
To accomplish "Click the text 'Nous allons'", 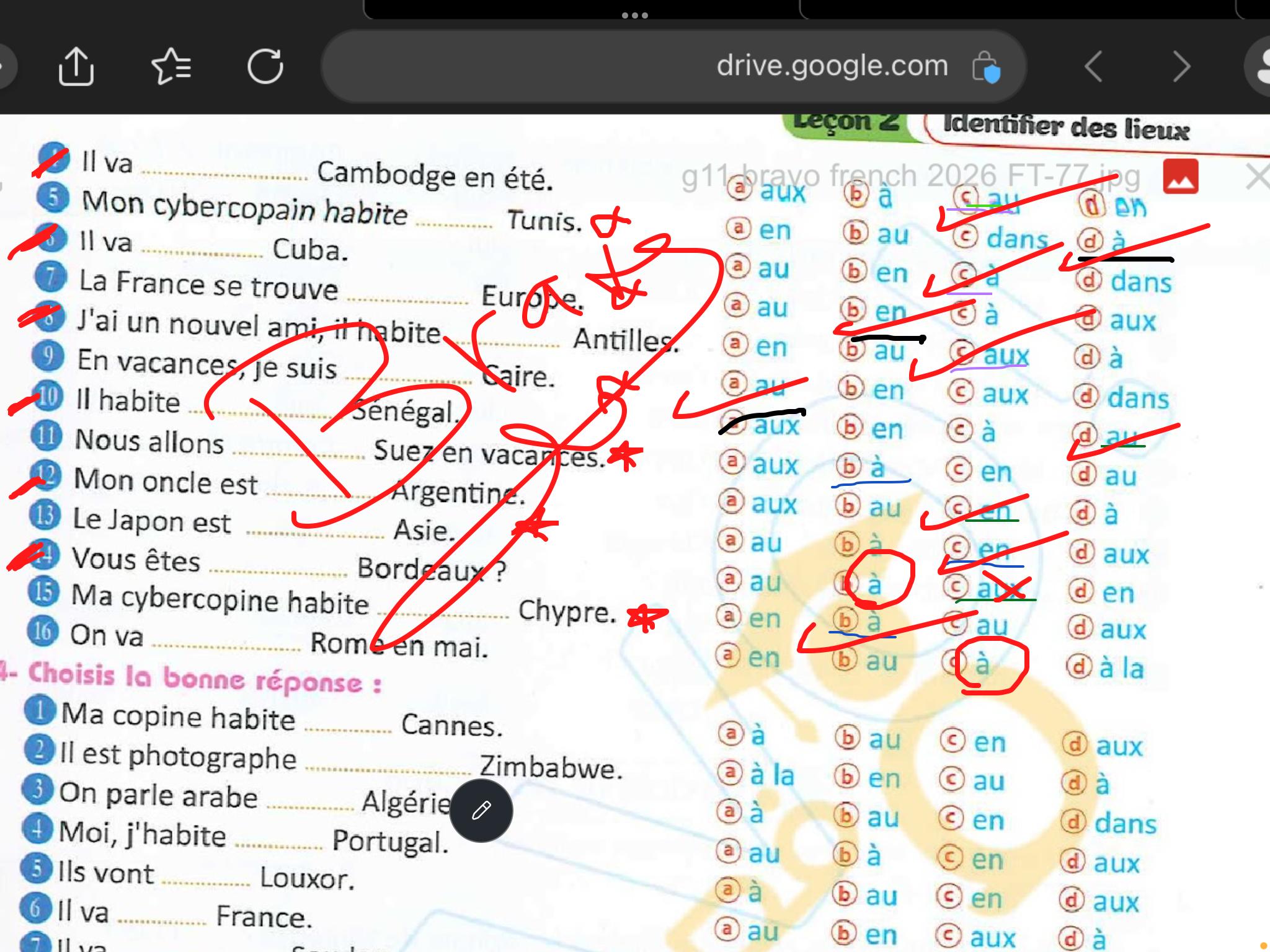I will pos(149,441).
